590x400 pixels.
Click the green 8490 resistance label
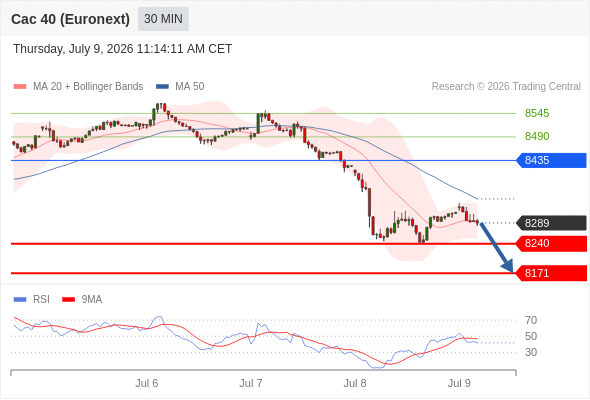tap(537, 136)
